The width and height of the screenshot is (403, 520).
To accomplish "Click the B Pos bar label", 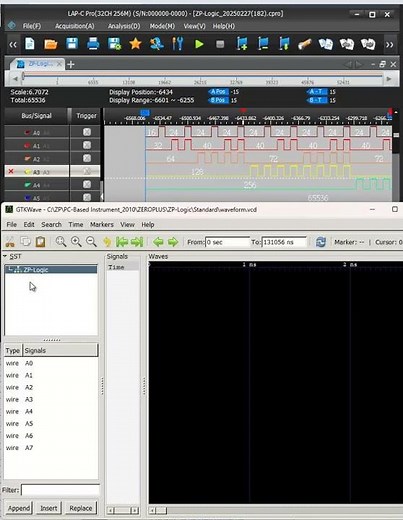I will 218,100.
